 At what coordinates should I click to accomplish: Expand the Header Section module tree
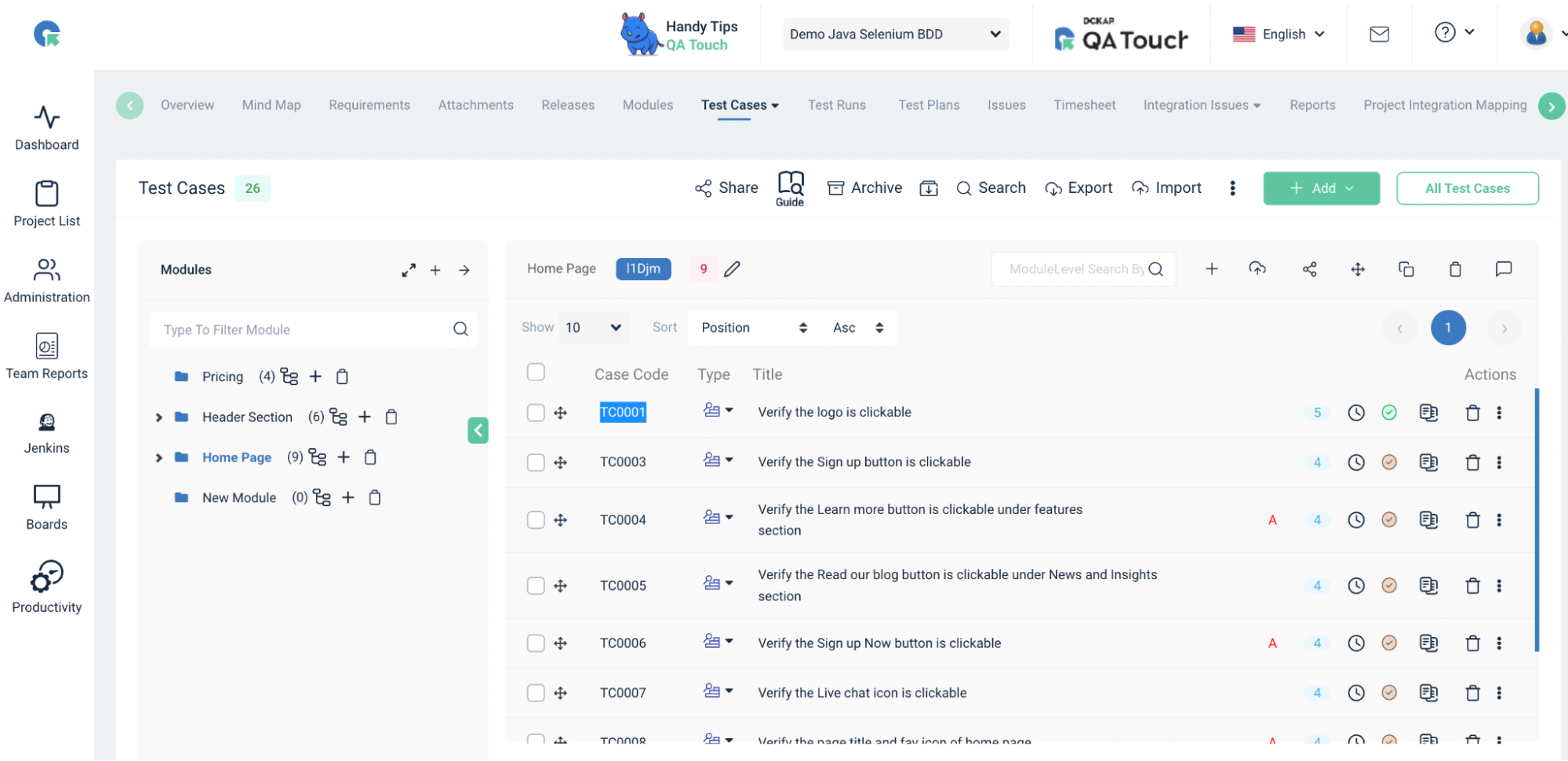pos(158,417)
